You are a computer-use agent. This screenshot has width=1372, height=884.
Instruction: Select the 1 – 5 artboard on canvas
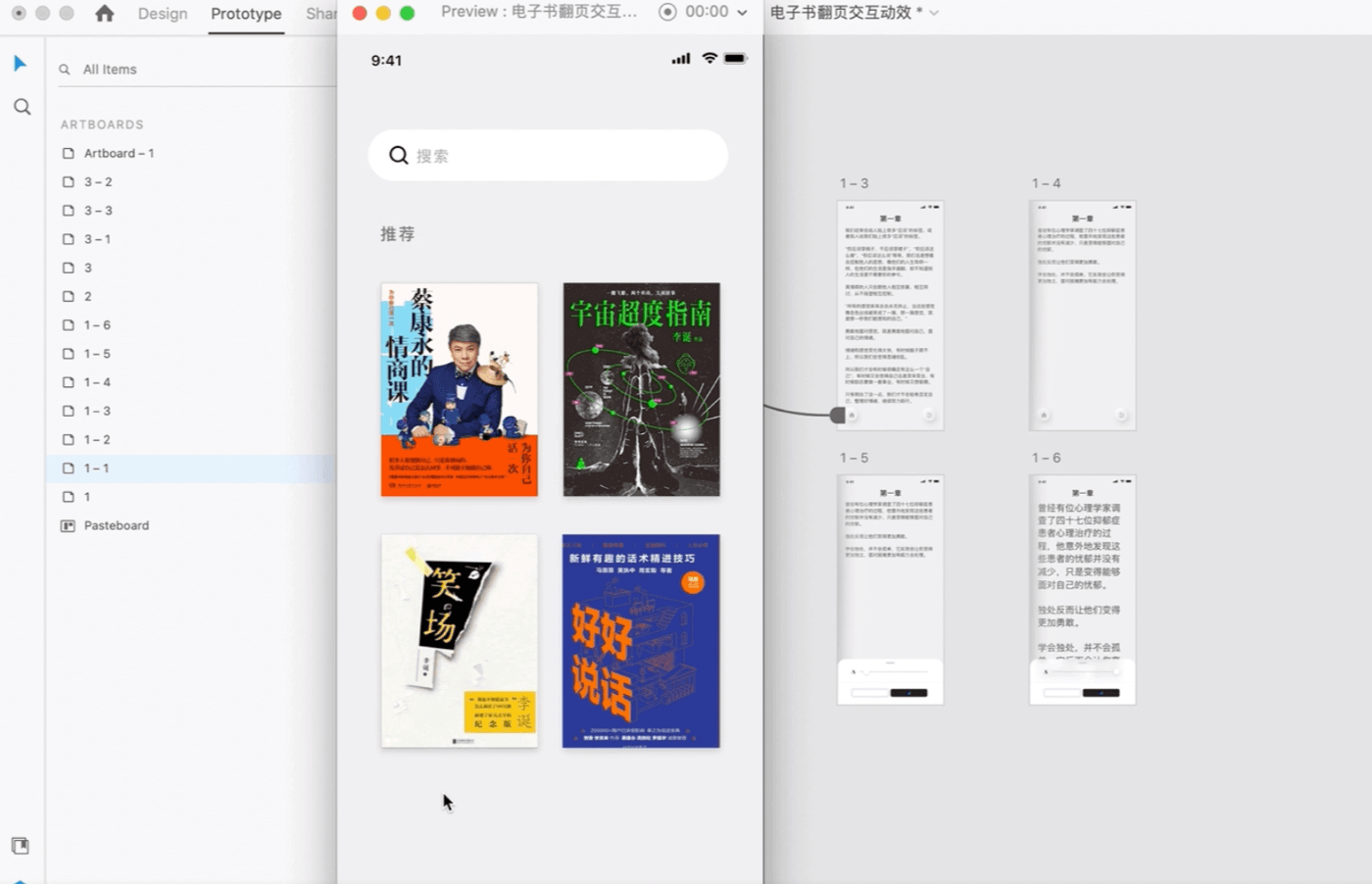pos(891,590)
